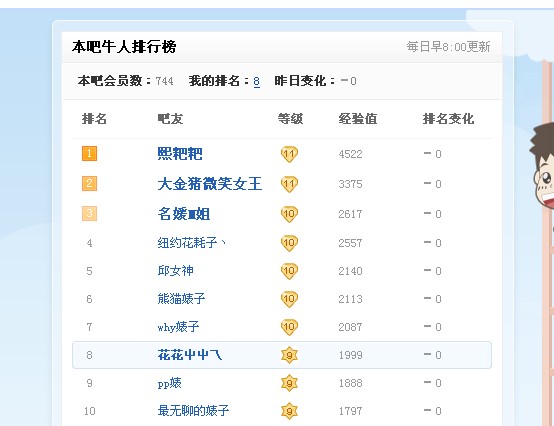Click my rank number 8 link
This screenshot has height=426, width=554.
pos(257,81)
